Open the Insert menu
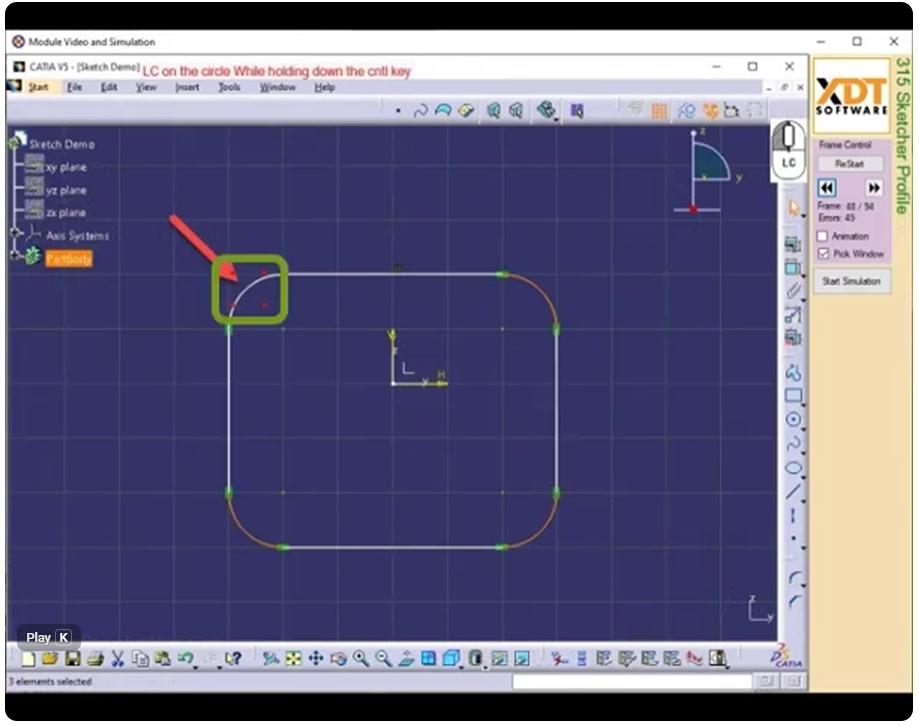 click(187, 87)
